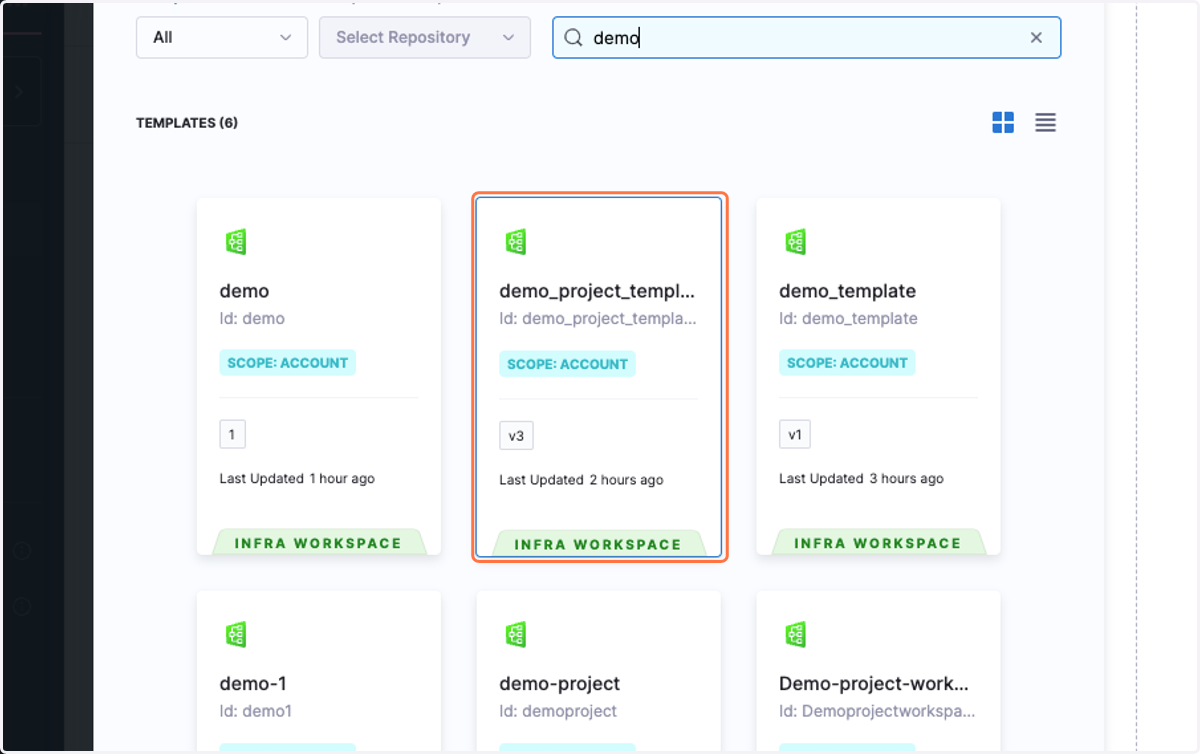Viewport: 1200px width, 754px height.
Task: Click the demo_template card's SCOPE: ACCOUNT tag
Action: coord(847,363)
